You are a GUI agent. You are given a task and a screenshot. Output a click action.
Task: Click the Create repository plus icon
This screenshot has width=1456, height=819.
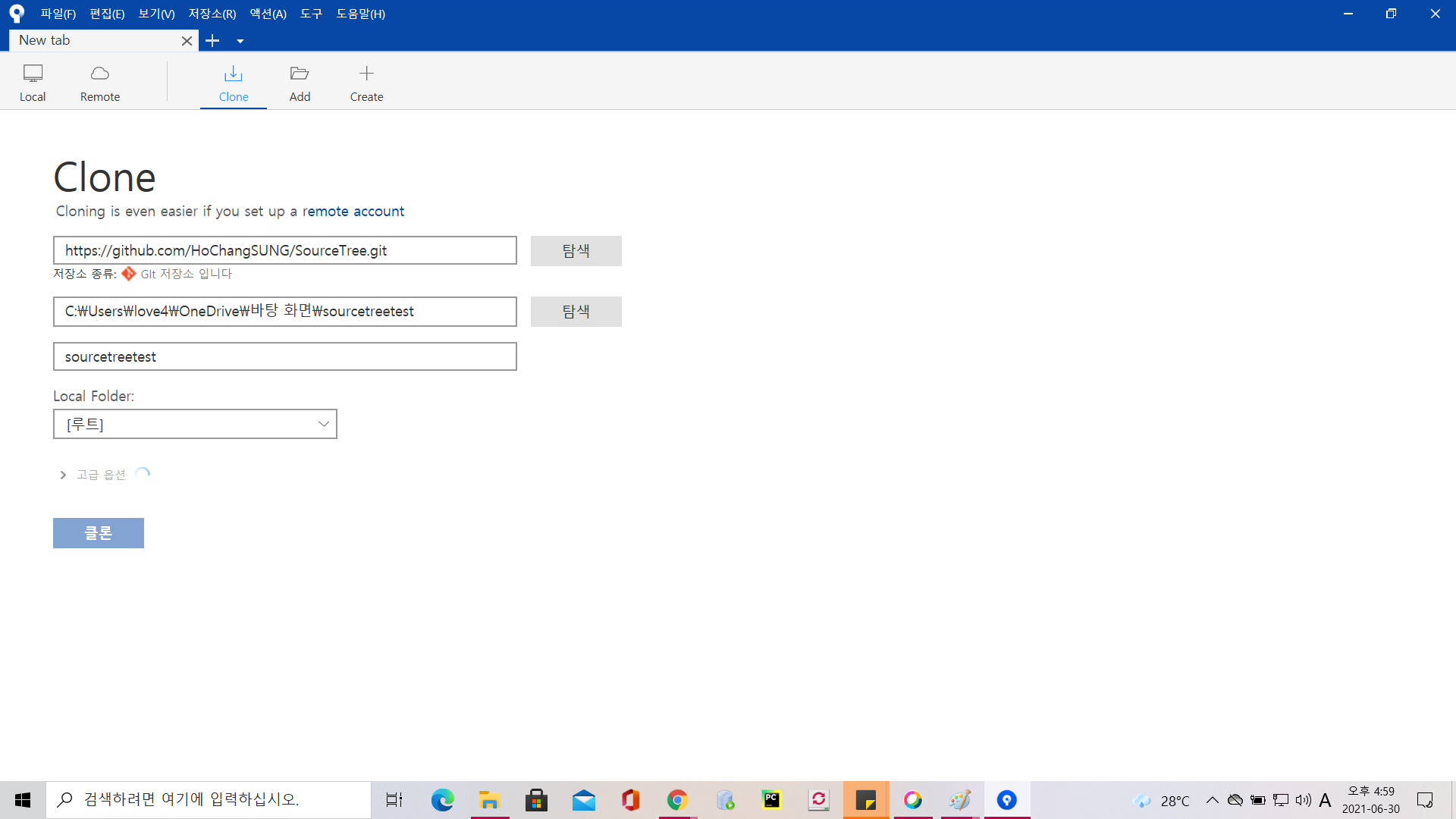(x=366, y=74)
